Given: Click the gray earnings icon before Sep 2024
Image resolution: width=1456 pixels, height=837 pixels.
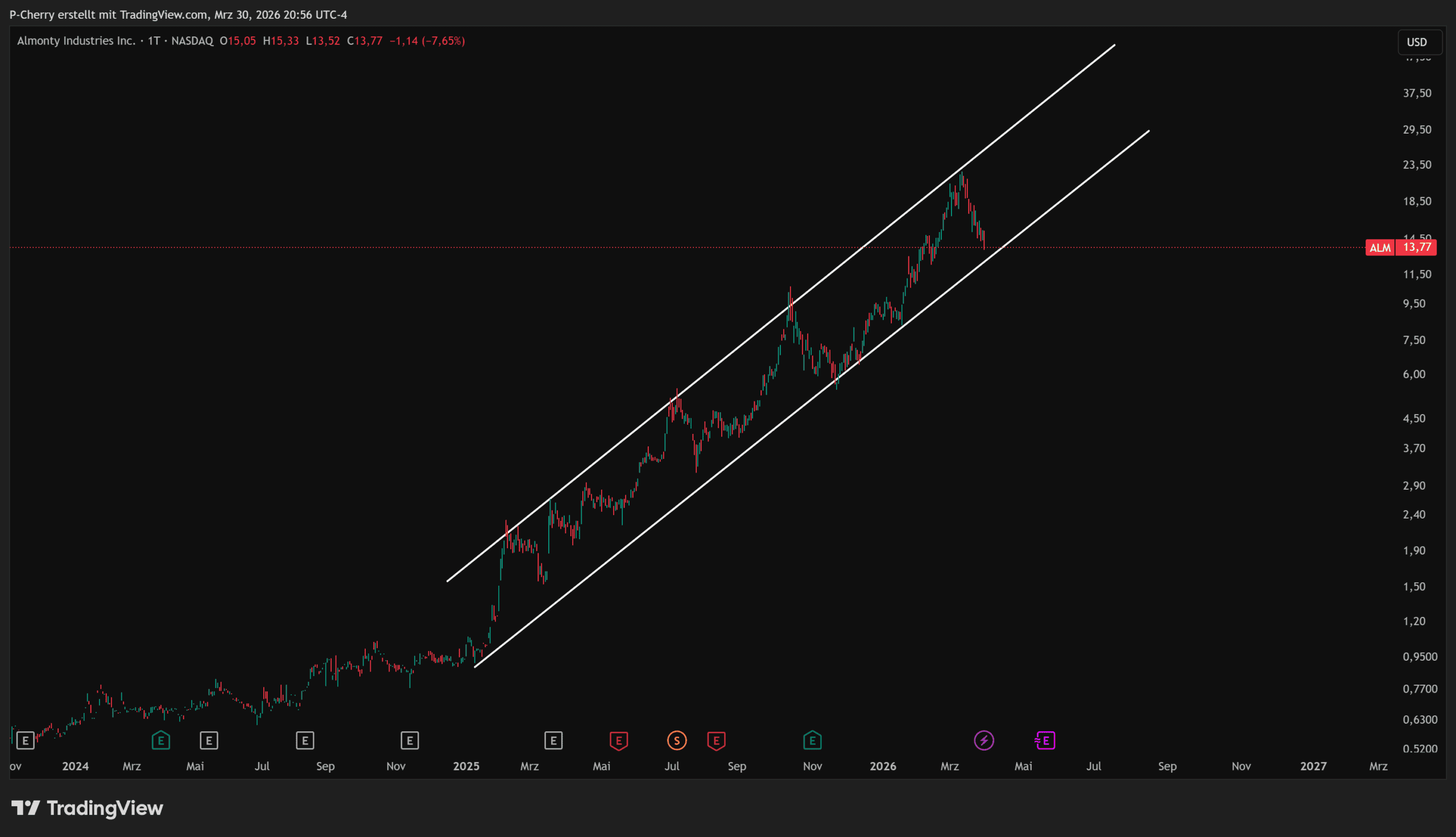Looking at the screenshot, I should [305, 740].
